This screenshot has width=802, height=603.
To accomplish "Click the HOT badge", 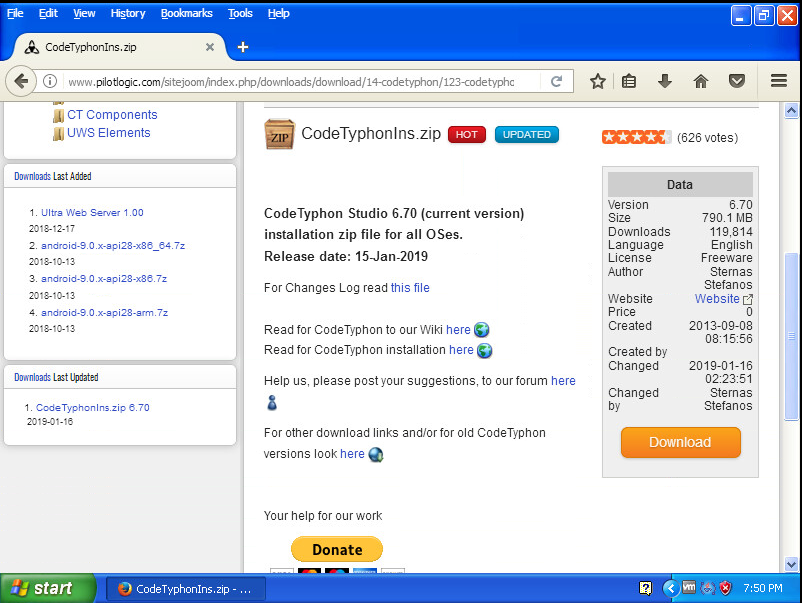I will click(x=466, y=135).
